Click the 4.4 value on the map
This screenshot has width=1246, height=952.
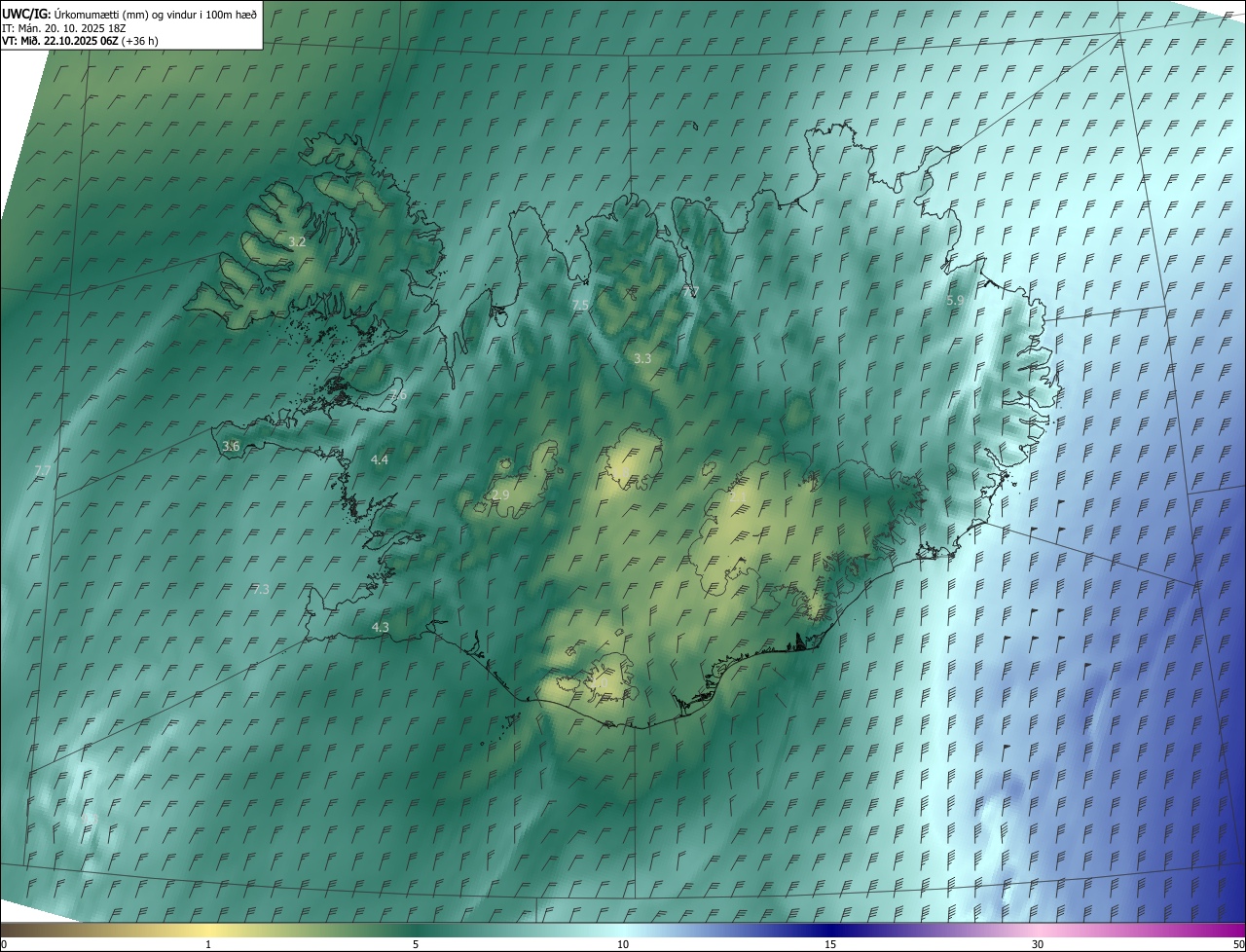coord(380,459)
